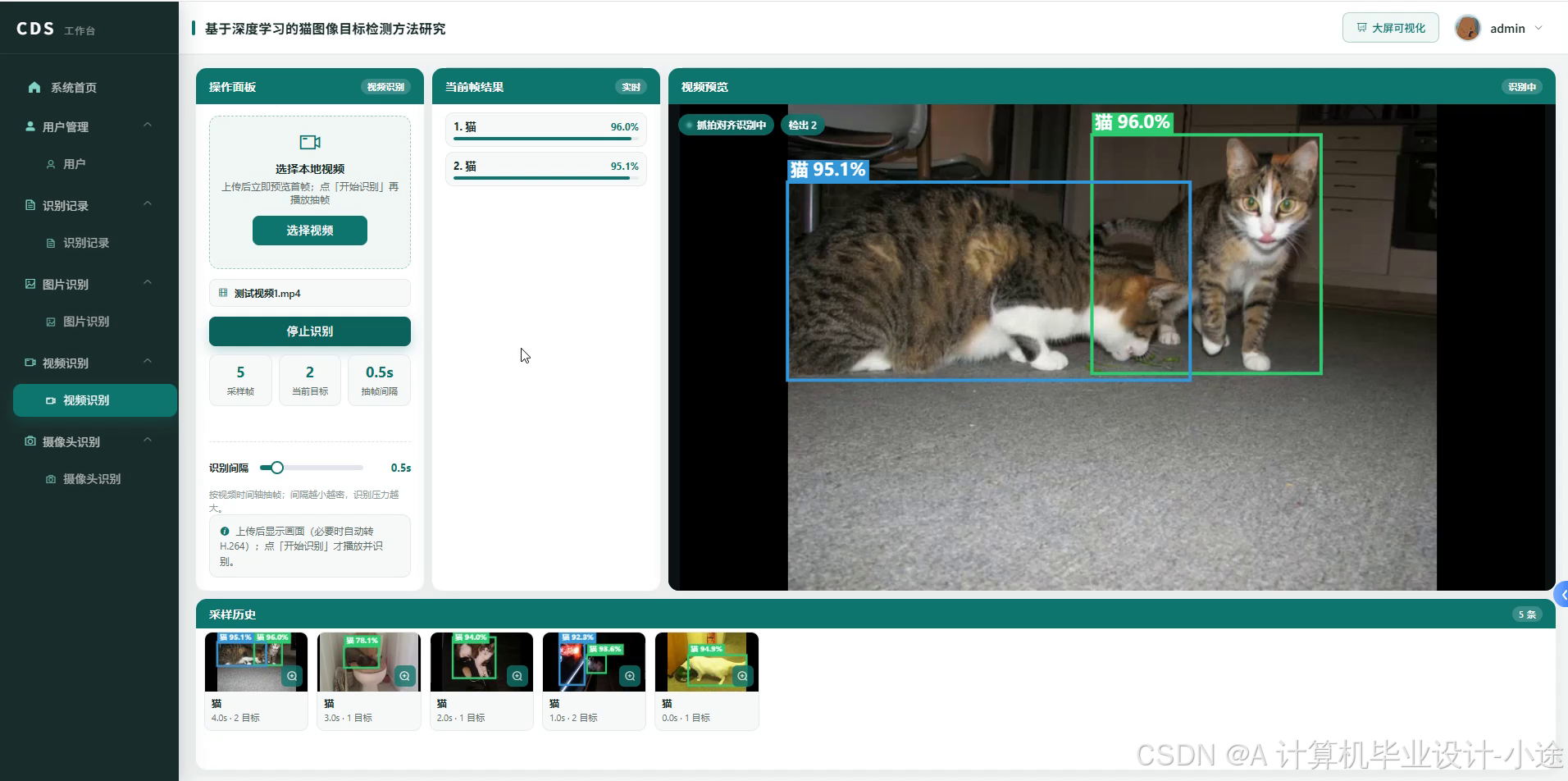Click the 用户管理 person icon

point(30,126)
